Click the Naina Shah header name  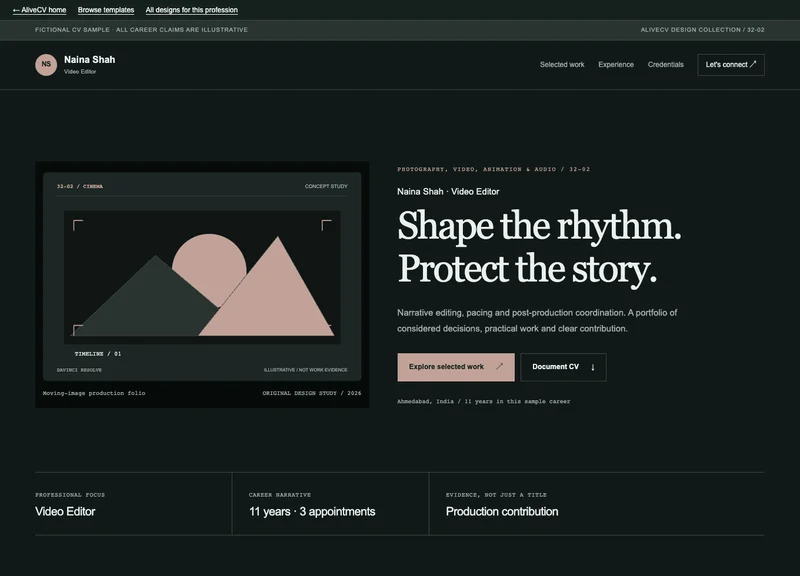89,60
